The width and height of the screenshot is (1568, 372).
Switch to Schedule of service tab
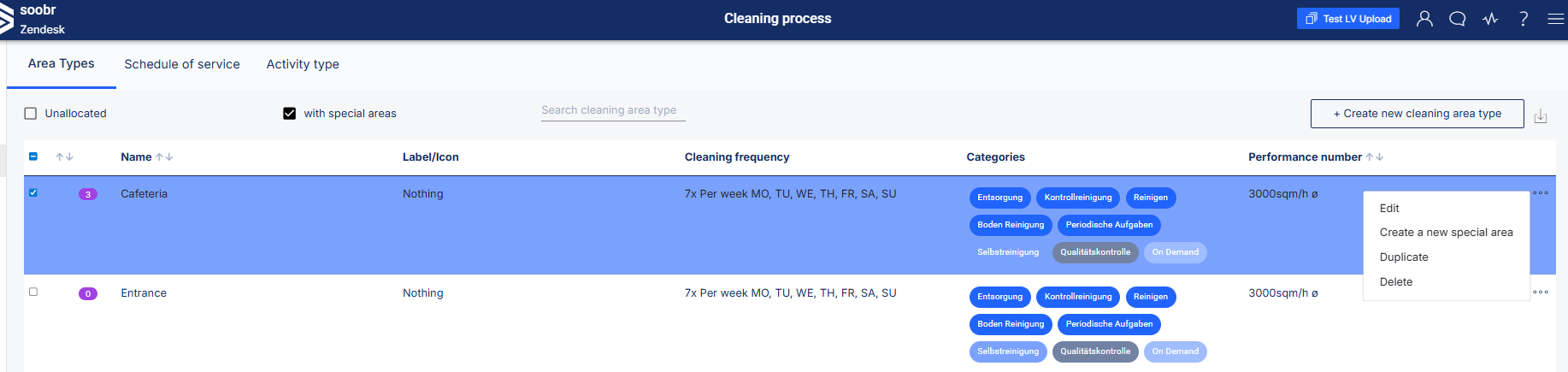pos(182,64)
